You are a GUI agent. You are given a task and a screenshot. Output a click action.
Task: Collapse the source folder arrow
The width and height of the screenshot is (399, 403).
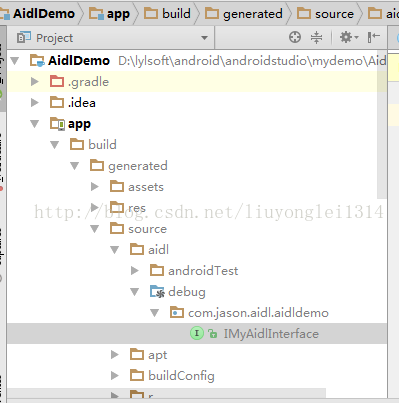coord(95,229)
